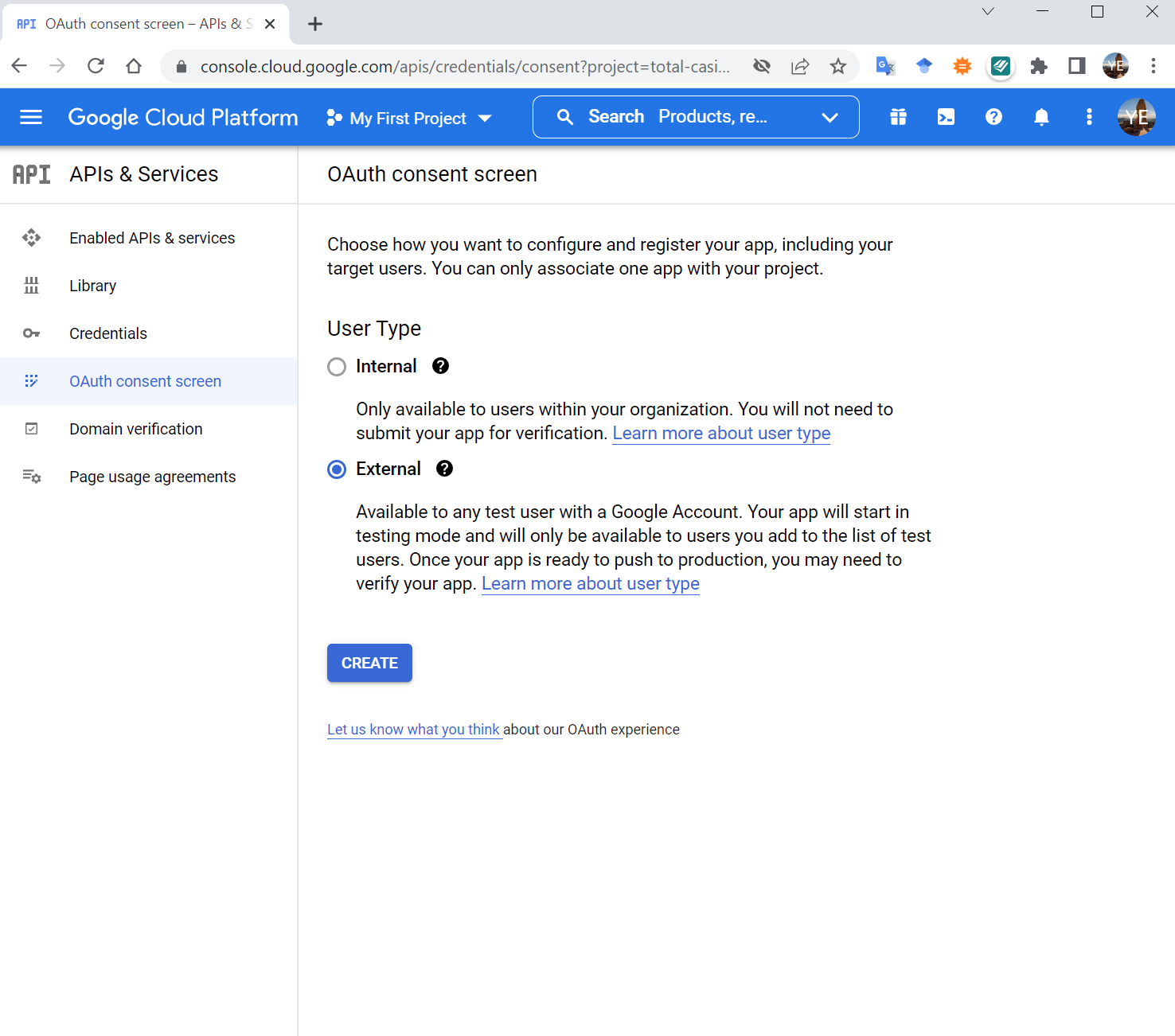Open the green leaf extension
The width and height of the screenshot is (1175, 1036).
(1001, 66)
